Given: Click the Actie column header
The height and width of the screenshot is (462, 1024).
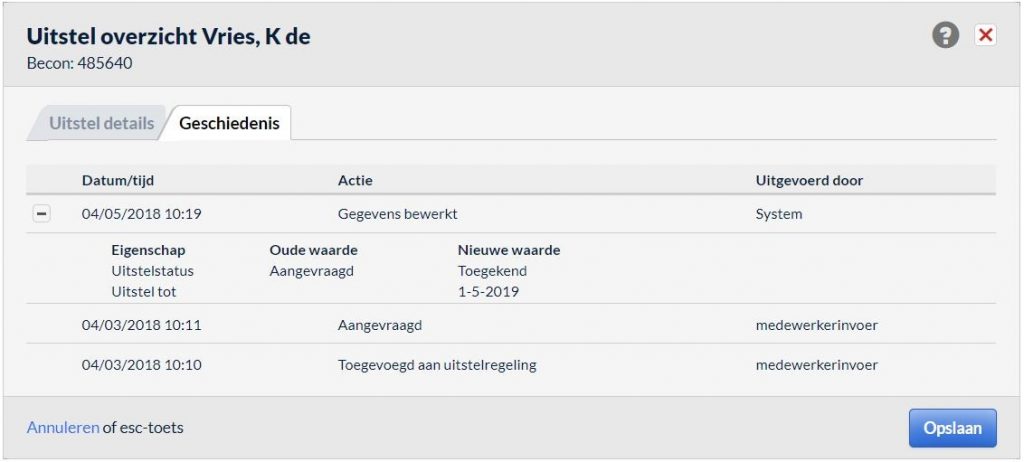Looking at the screenshot, I should pos(355,181).
